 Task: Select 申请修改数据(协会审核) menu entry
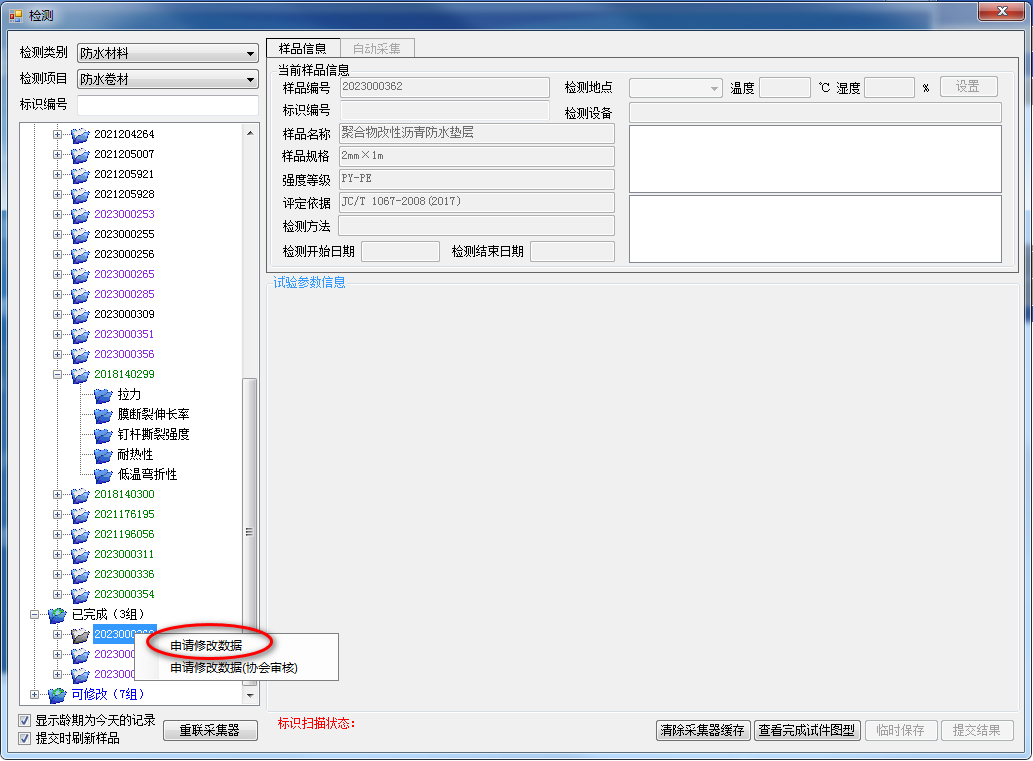pyautogui.click(x=234, y=668)
